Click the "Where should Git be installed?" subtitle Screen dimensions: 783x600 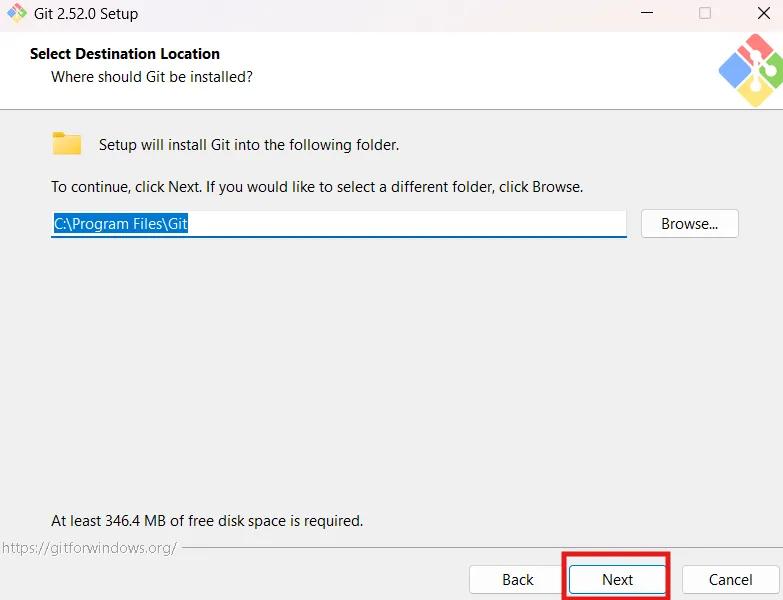tap(152, 76)
